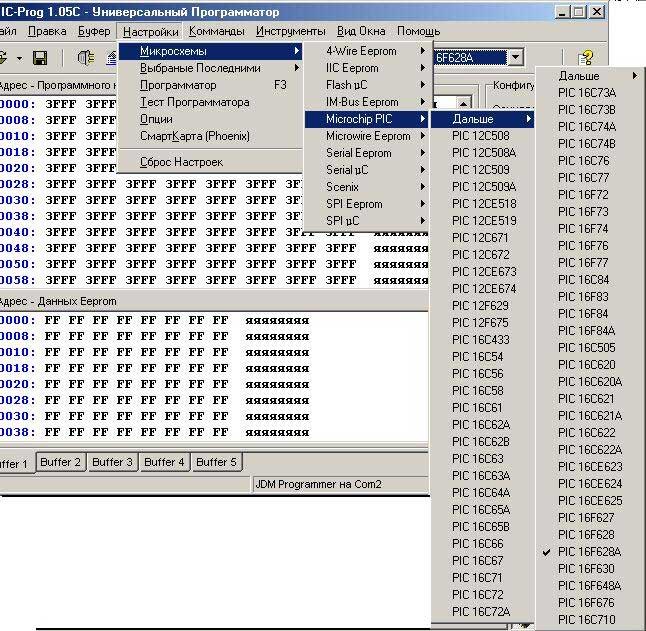This screenshot has width=646, height=631.
Task: Select PIC 16C72A device
Action: (x=482, y=612)
